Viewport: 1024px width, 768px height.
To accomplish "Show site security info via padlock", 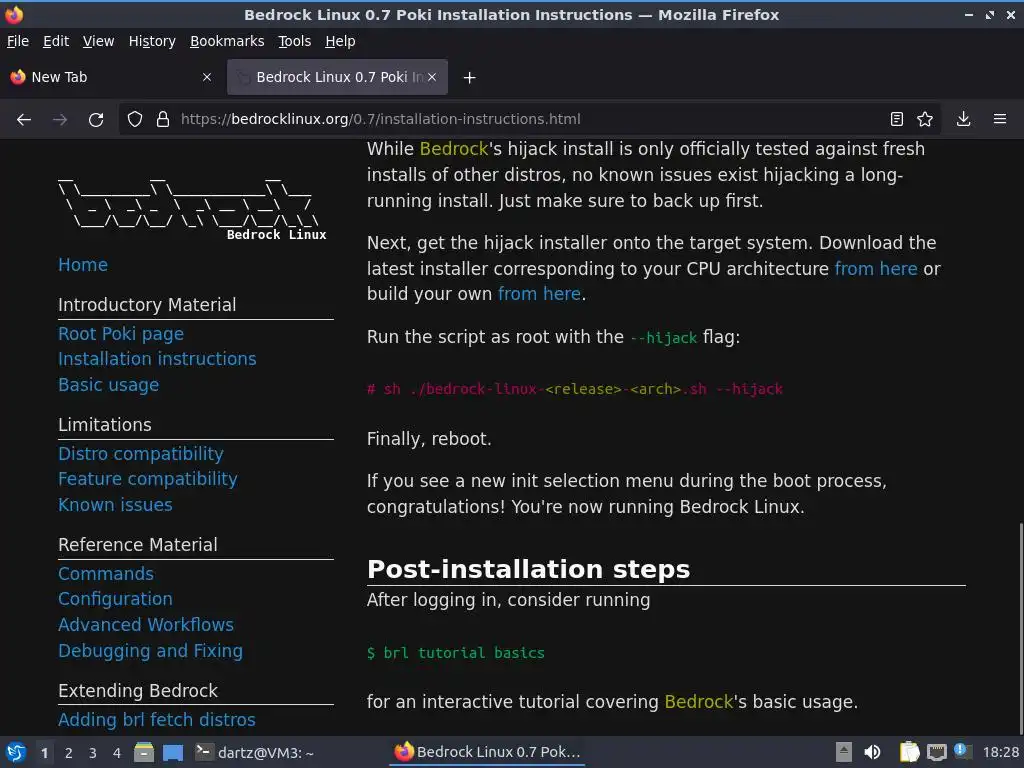I will (x=163, y=120).
